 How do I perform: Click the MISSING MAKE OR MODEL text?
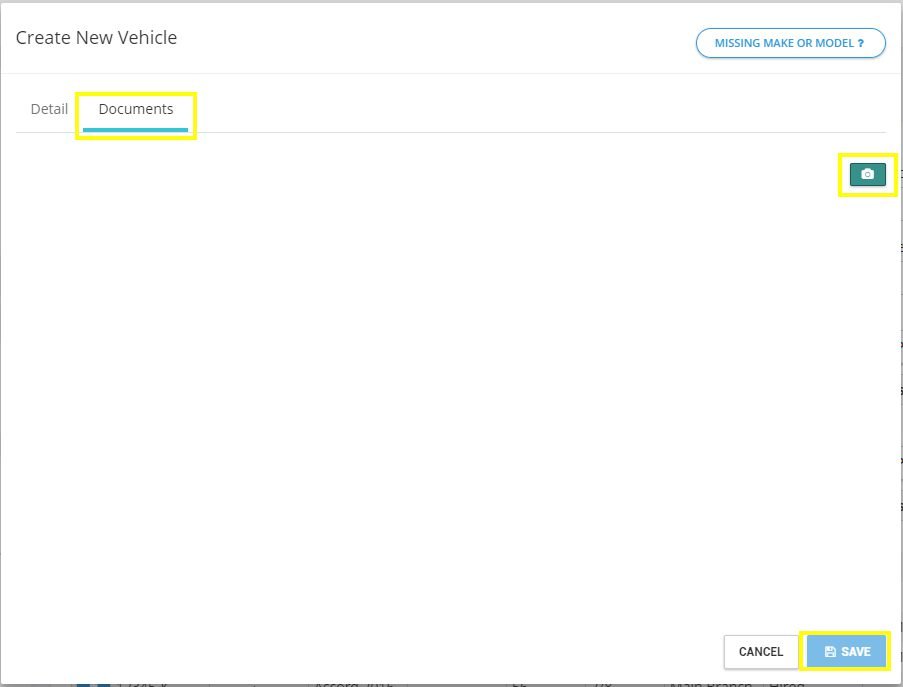[x=784, y=43]
